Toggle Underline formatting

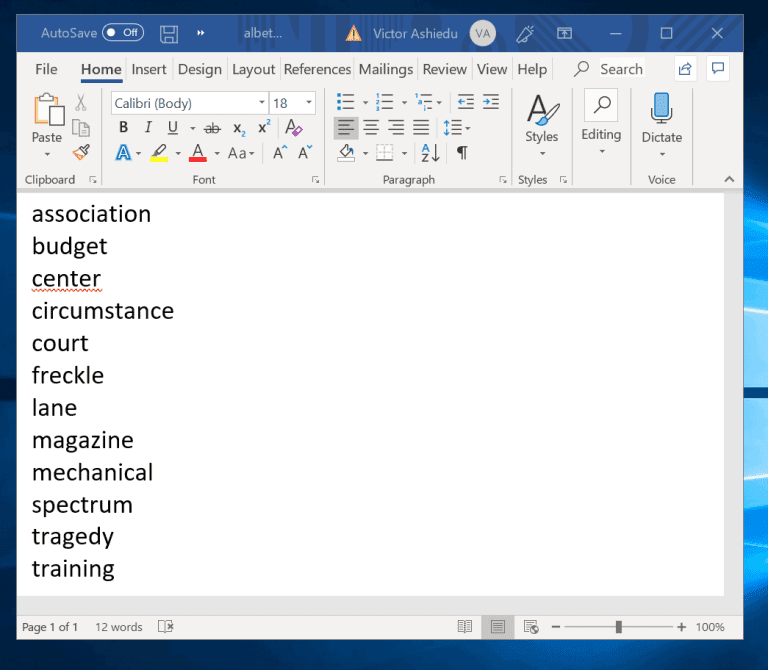(x=172, y=128)
